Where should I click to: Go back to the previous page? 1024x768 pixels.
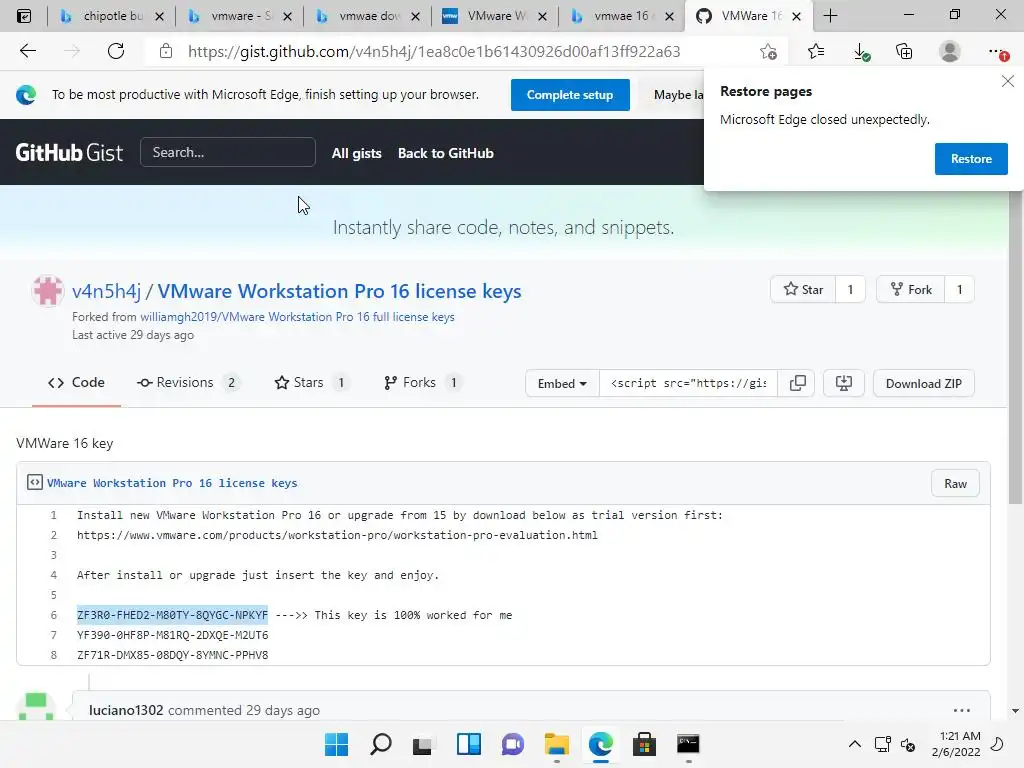click(27, 51)
